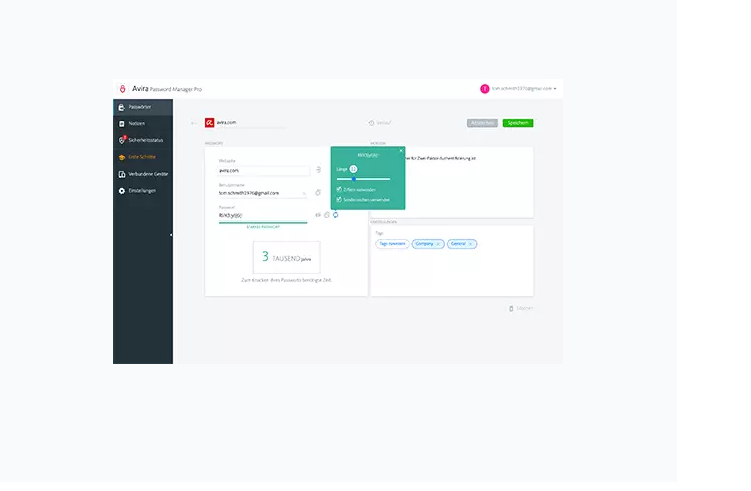Copy the password with the copy icon
Viewport: 751px width, 491px height.
point(327,214)
